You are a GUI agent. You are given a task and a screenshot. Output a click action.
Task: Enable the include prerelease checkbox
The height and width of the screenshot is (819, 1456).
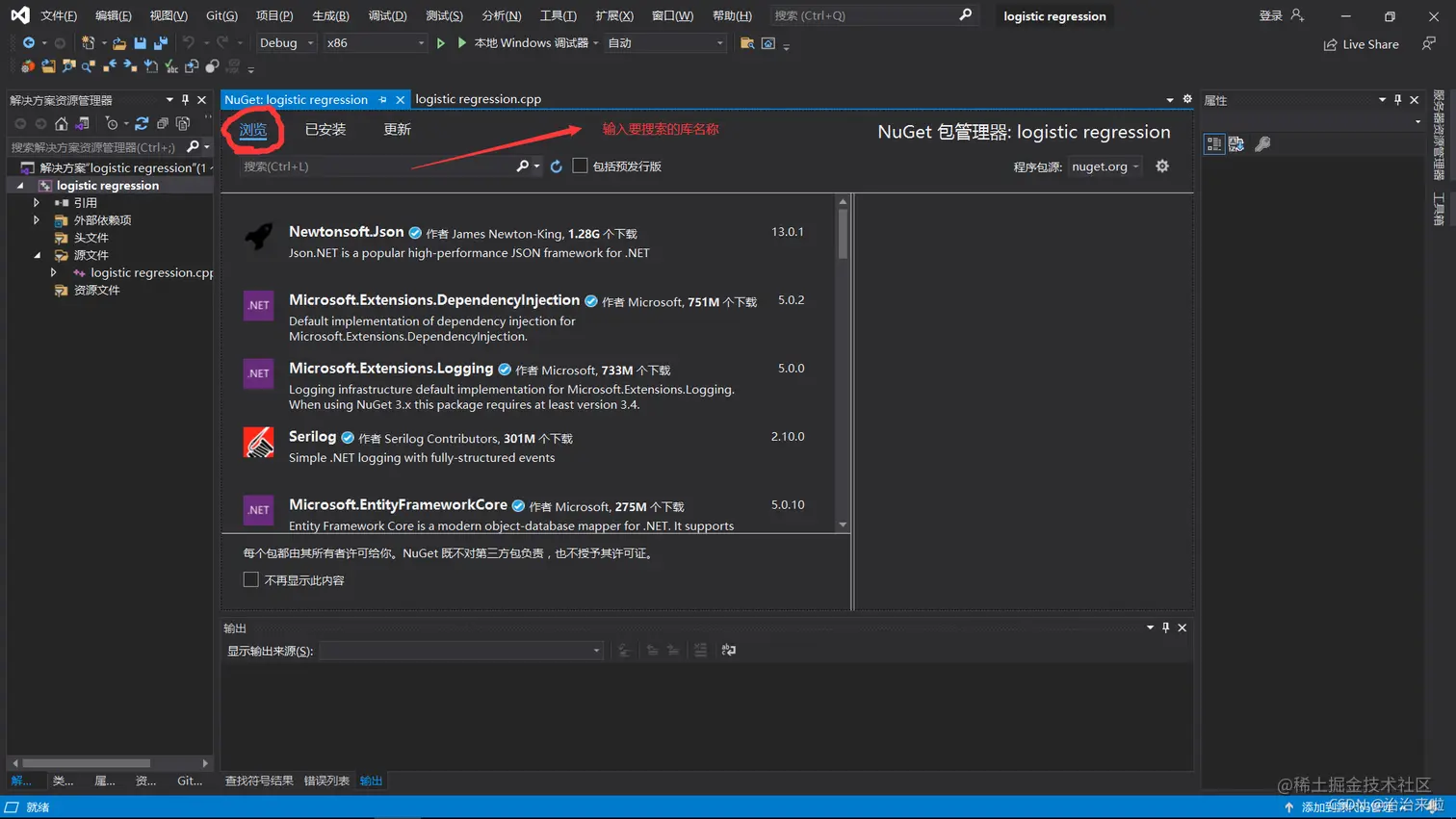[580, 166]
